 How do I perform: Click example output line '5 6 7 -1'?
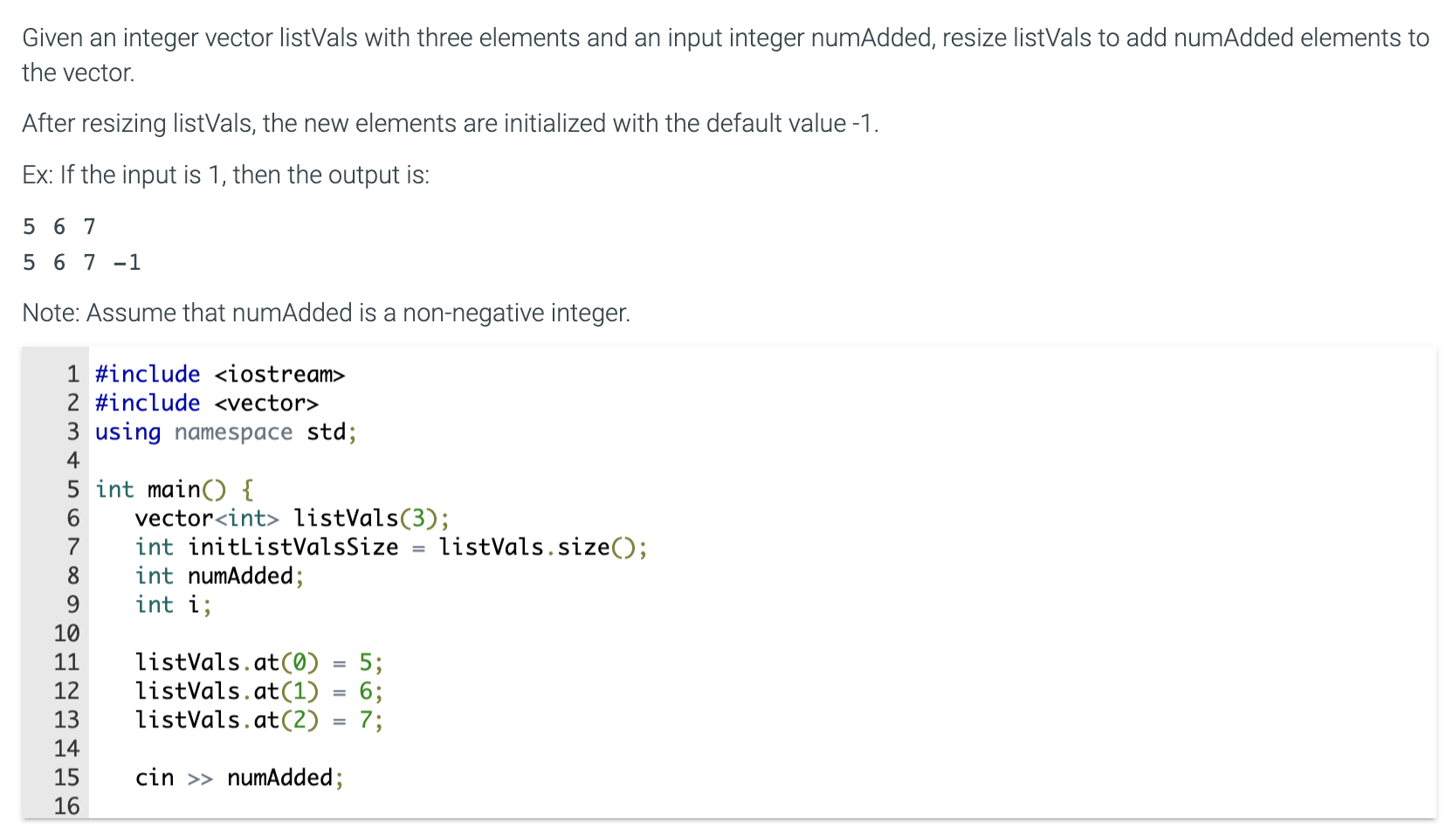(82, 262)
